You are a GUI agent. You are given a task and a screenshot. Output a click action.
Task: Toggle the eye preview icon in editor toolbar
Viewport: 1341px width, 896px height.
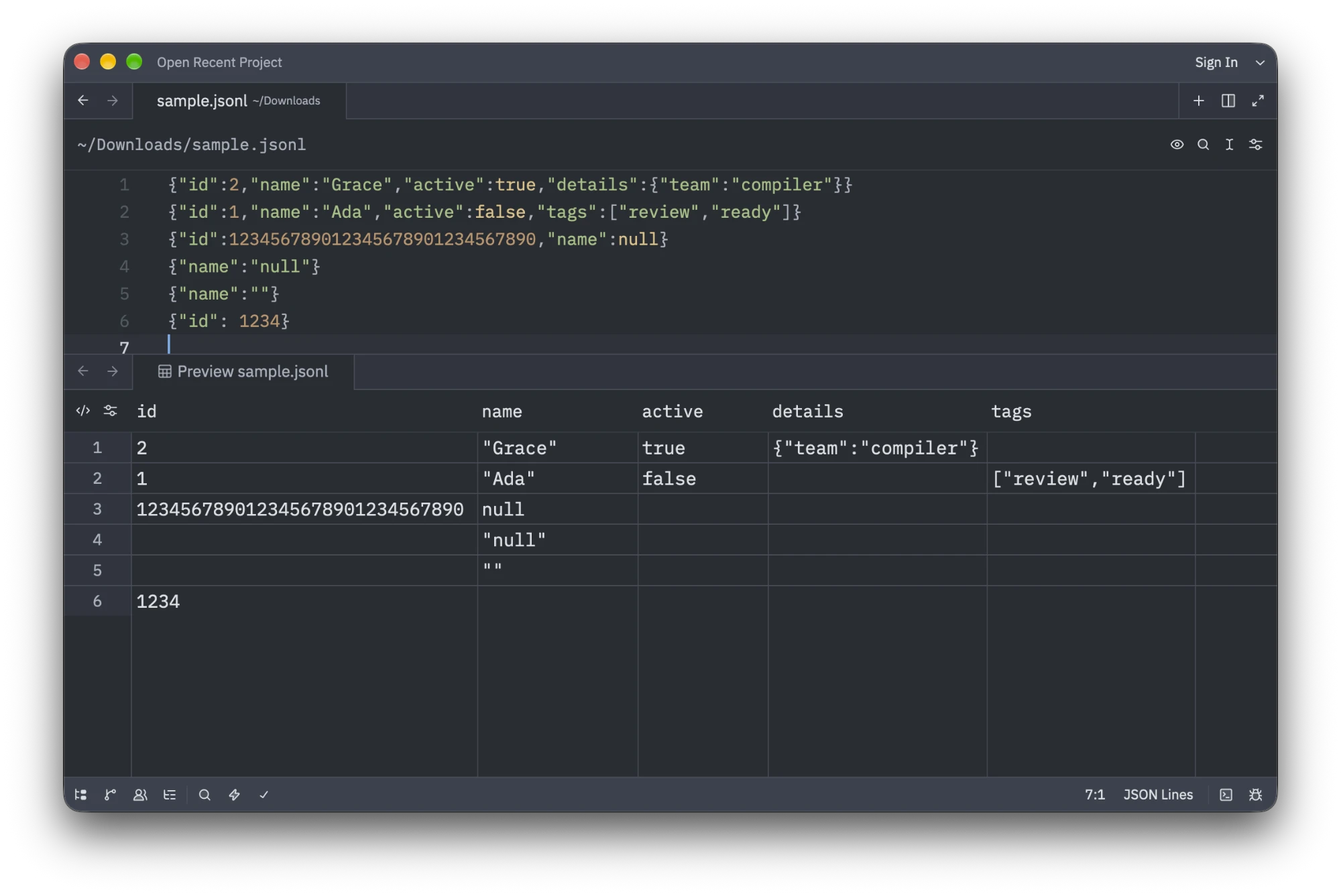click(x=1177, y=144)
